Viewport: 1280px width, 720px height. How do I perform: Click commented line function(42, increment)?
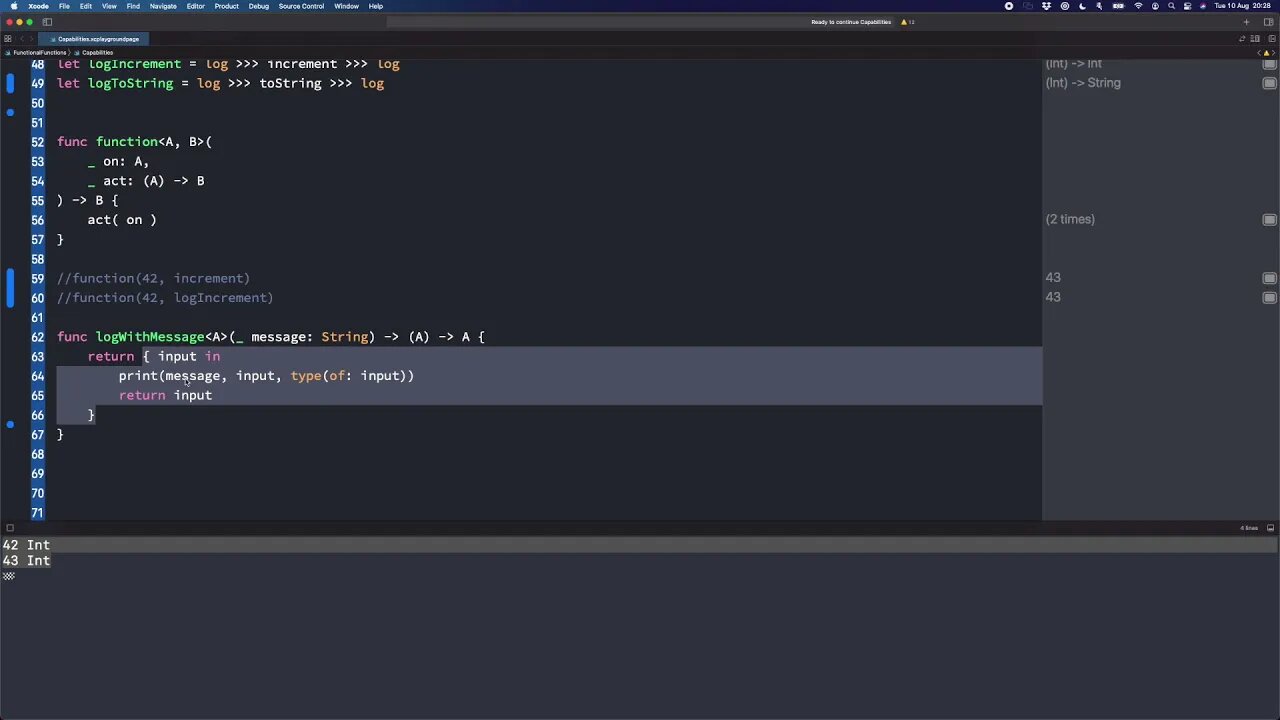pos(153,278)
